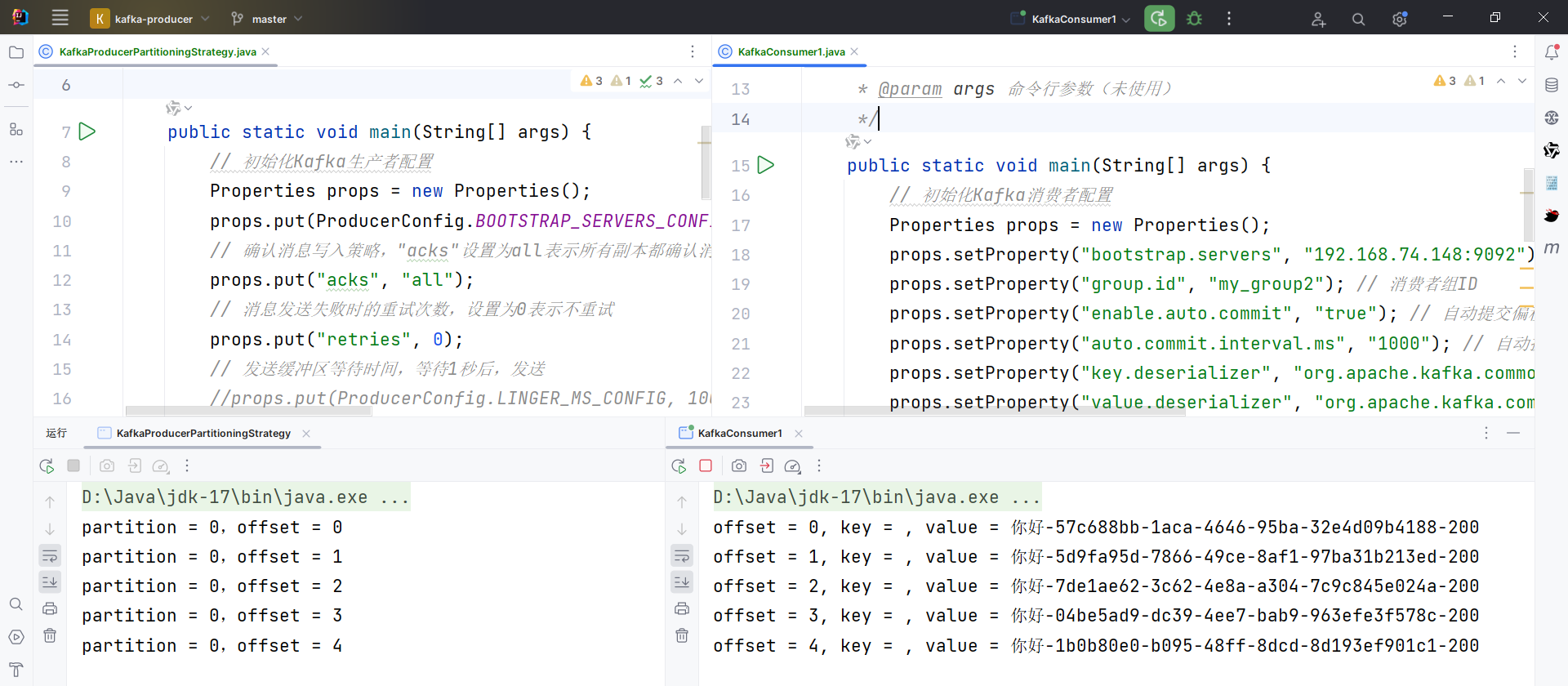Go to next highlighted error in left editor

pos(699,81)
